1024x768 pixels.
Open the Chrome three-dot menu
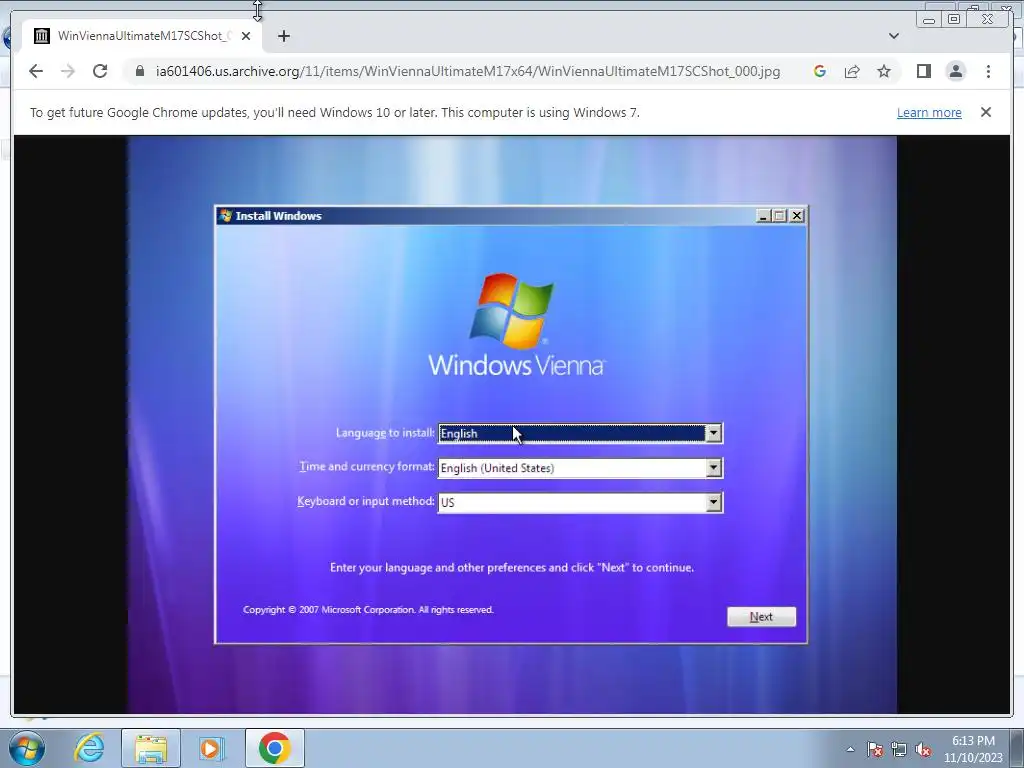click(x=988, y=71)
